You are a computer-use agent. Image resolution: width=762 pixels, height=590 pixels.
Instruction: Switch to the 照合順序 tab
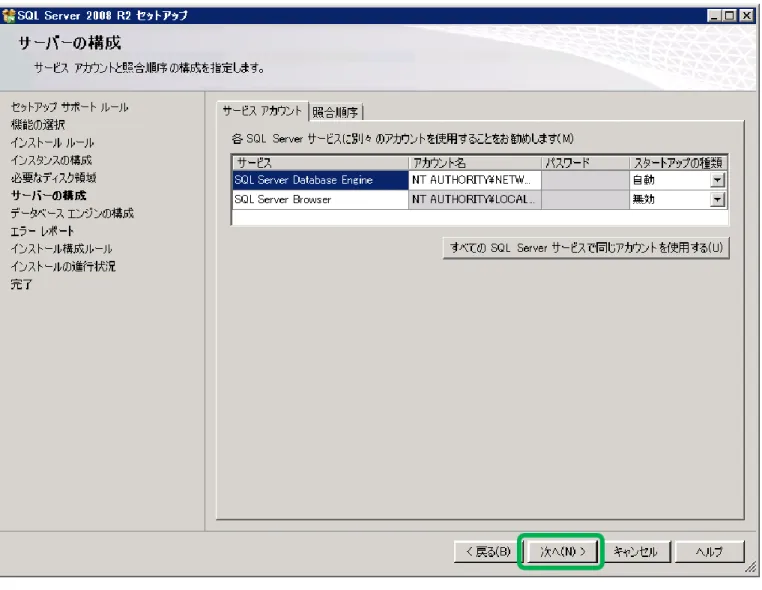tap(335, 112)
